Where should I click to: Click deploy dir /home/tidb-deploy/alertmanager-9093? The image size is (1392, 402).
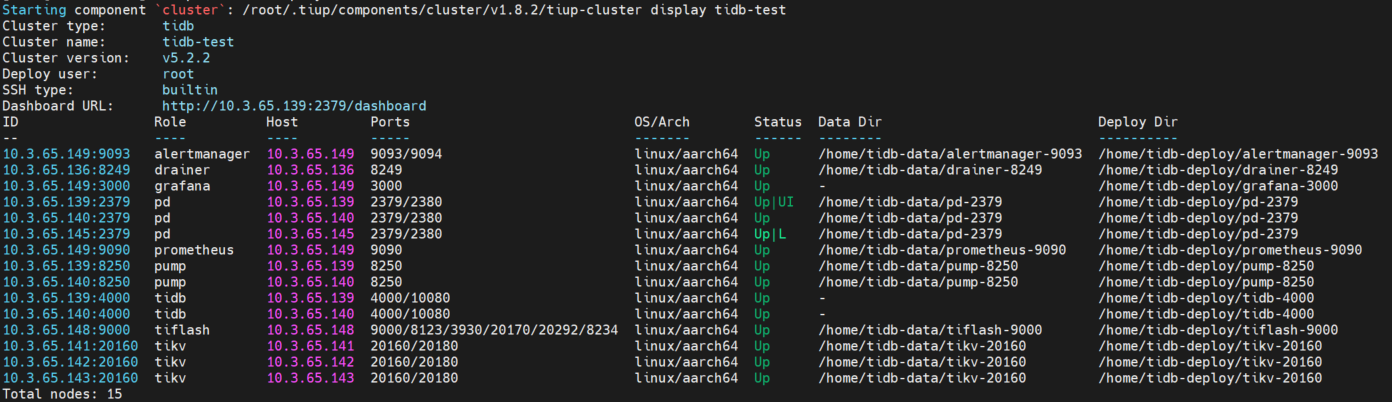[1238, 154]
